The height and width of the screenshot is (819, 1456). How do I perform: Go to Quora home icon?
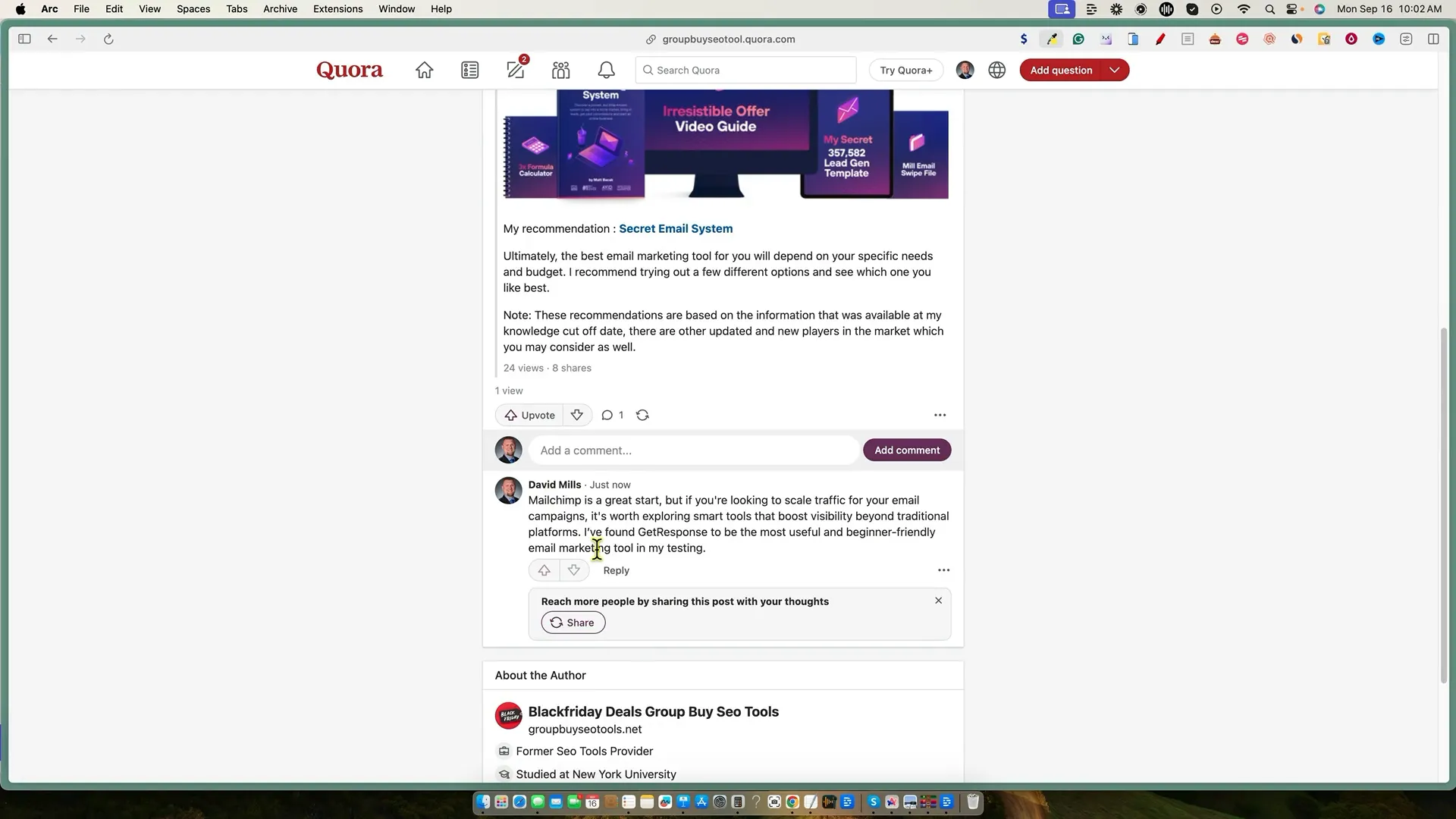click(x=424, y=71)
